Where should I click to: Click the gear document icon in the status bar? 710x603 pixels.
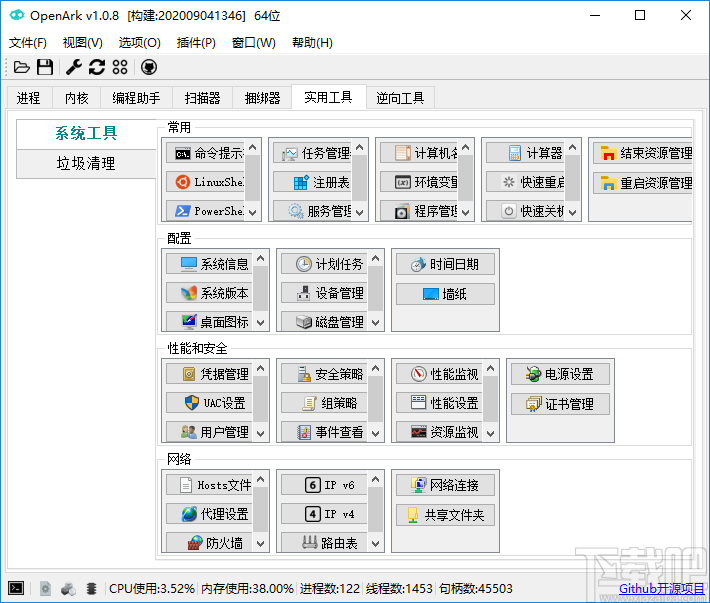coord(45,588)
